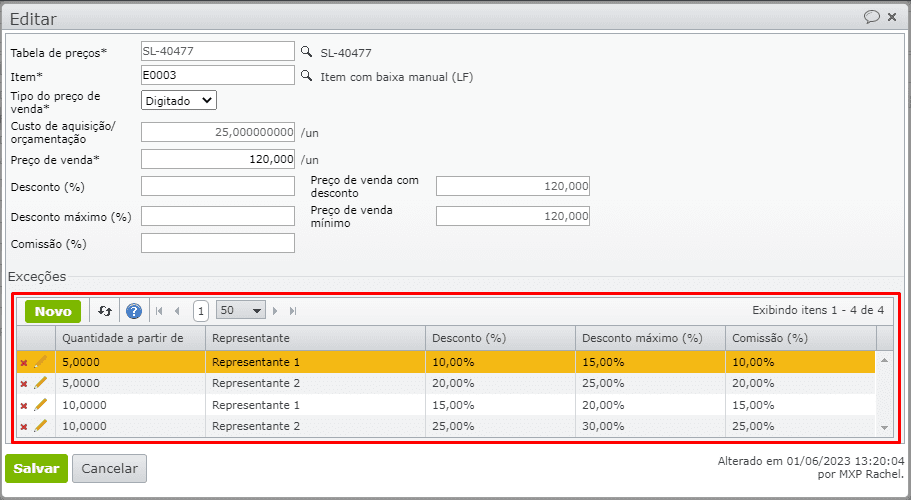Screen dimensions: 911x500
Task: Edit the 20,00% discount row with pencil
Action: 41,383
